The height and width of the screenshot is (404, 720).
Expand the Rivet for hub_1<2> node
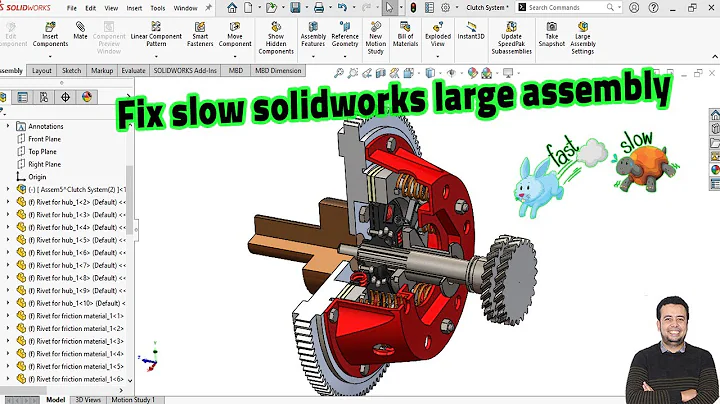(8, 202)
